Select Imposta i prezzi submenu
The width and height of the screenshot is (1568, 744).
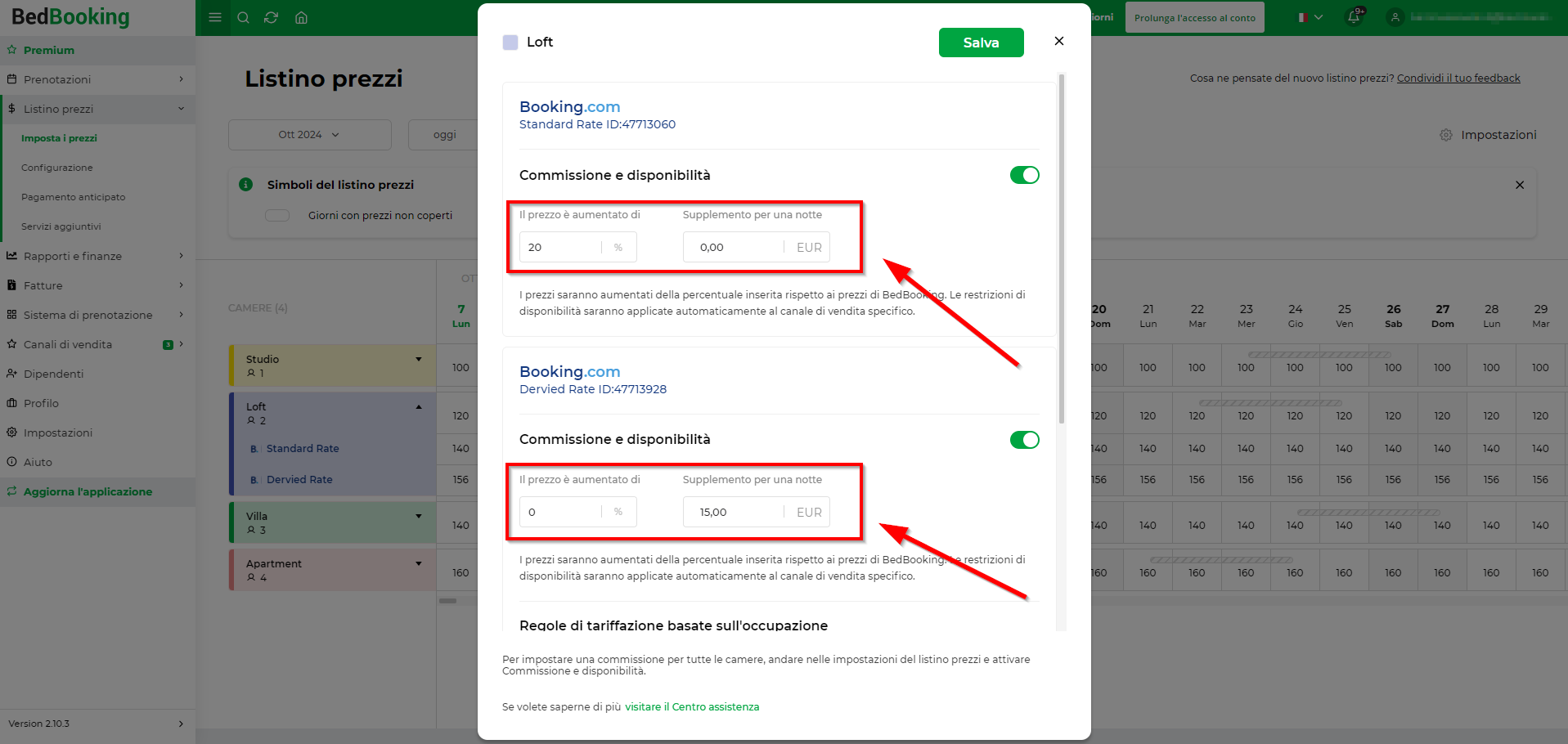[59, 138]
